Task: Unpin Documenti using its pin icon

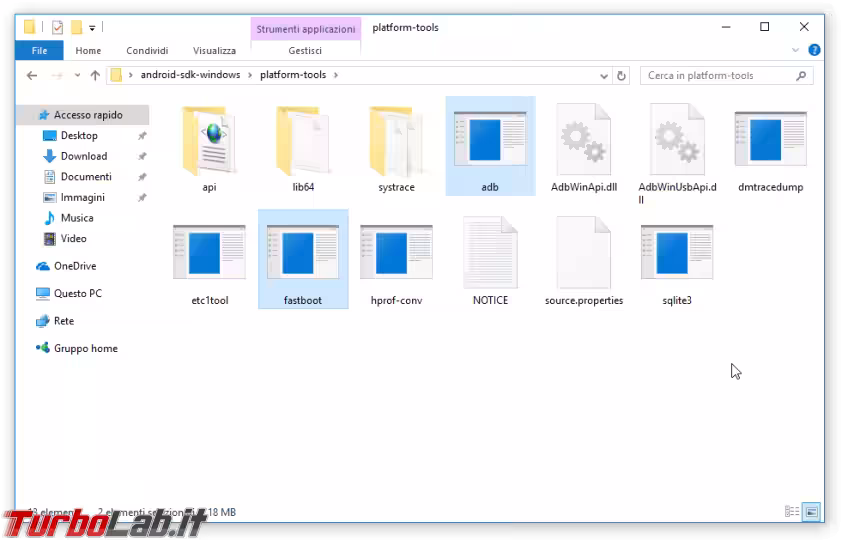Action: tap(142, 177)
